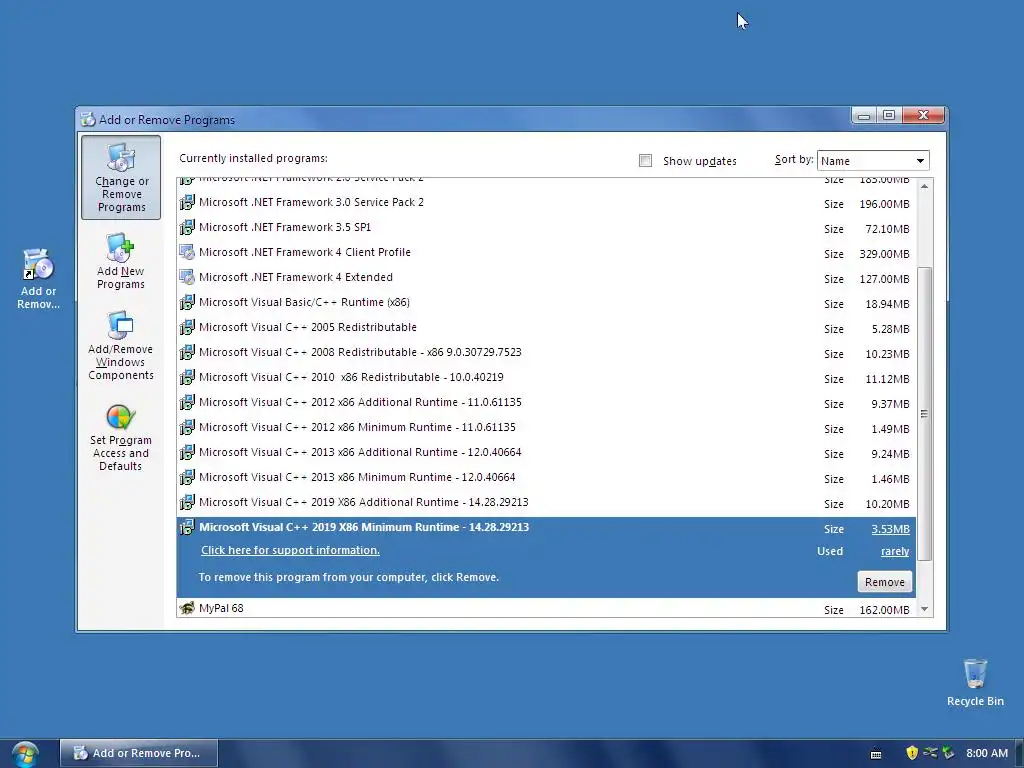Close the Add or Remove Programs window
The image size is (1024, 768).
[x=923, y=116]
